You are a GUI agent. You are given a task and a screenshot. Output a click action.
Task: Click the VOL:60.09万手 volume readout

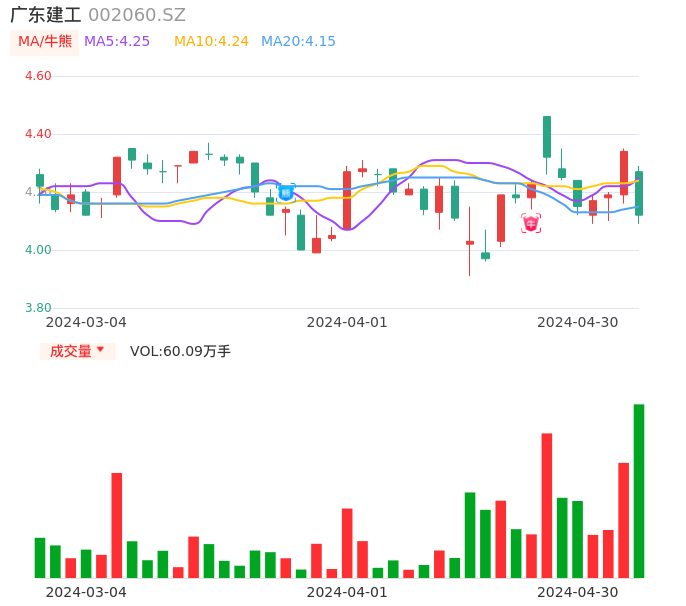click(x=180, y=351)
